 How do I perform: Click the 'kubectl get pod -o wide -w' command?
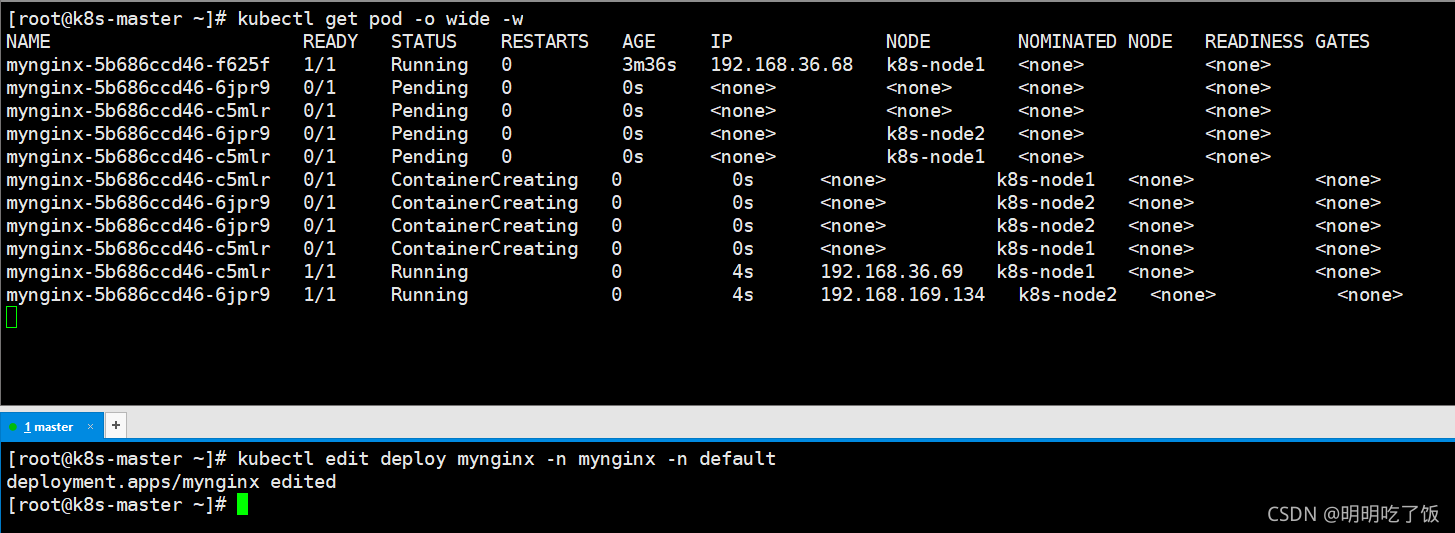click(380, 19)
